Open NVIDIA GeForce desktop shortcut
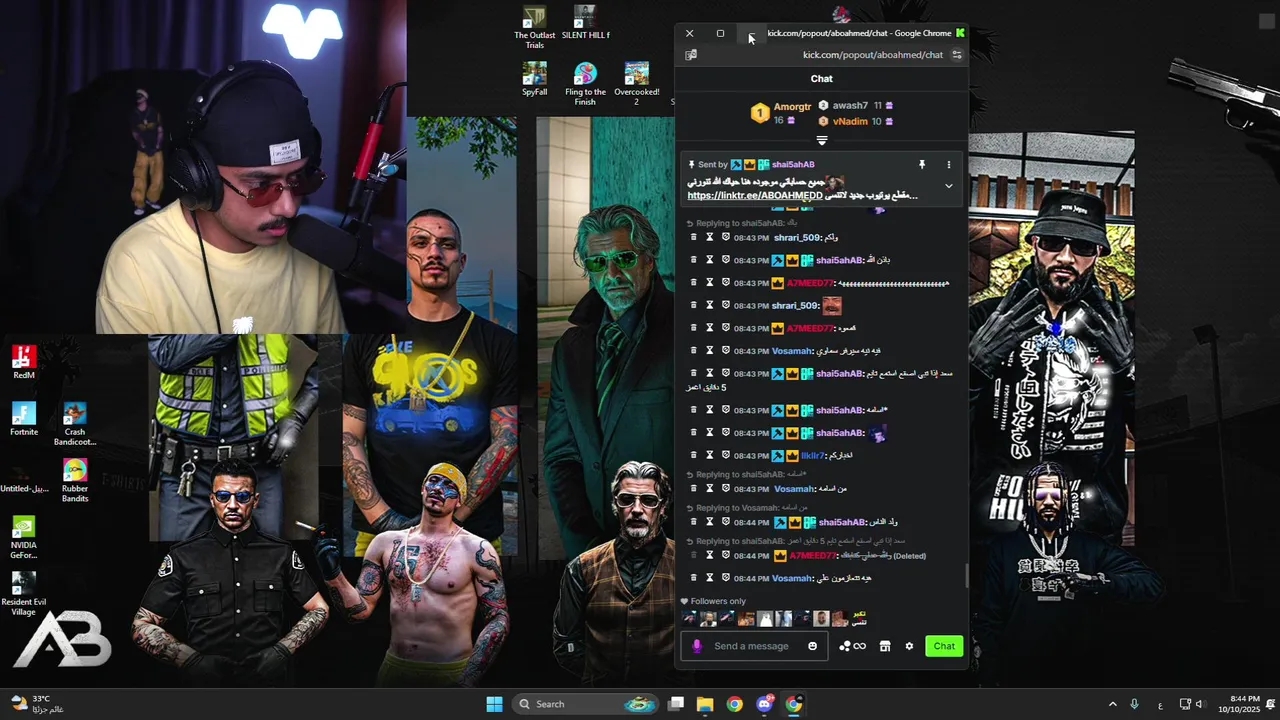 pyautogui.click(x=24, y=538)
